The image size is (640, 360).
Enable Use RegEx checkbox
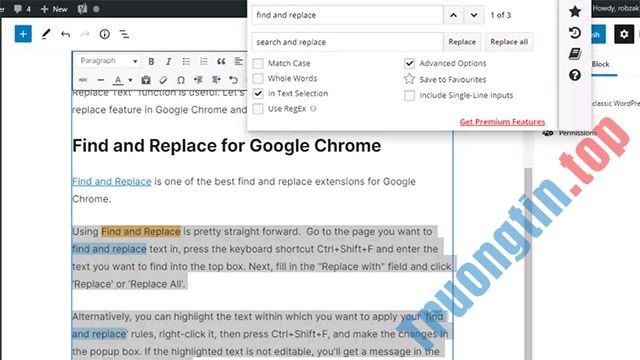coord(258,109)
